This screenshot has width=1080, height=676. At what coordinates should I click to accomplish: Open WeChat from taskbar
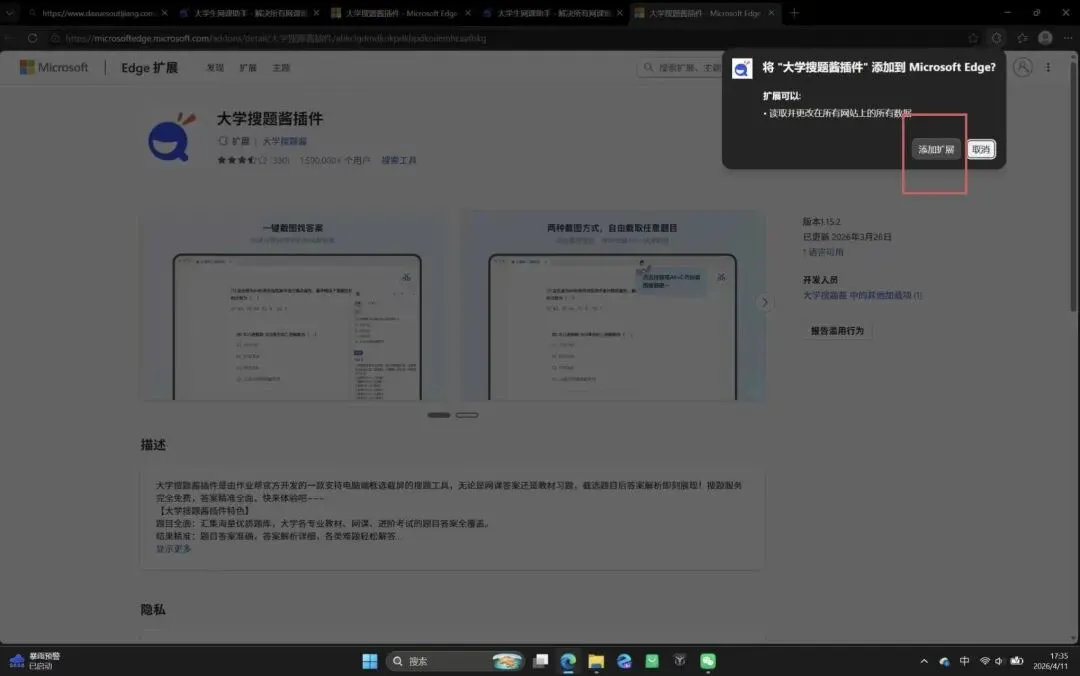(x=708, y=661)
